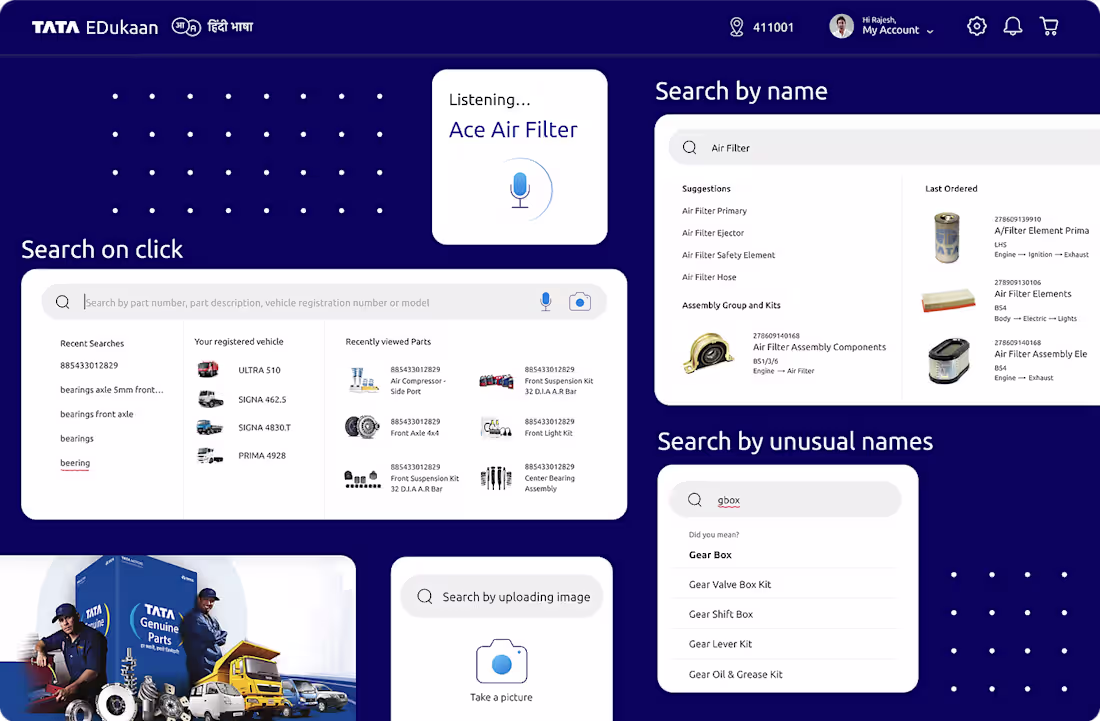Click magnifier icon in gbox search

(x=695, y=499)
